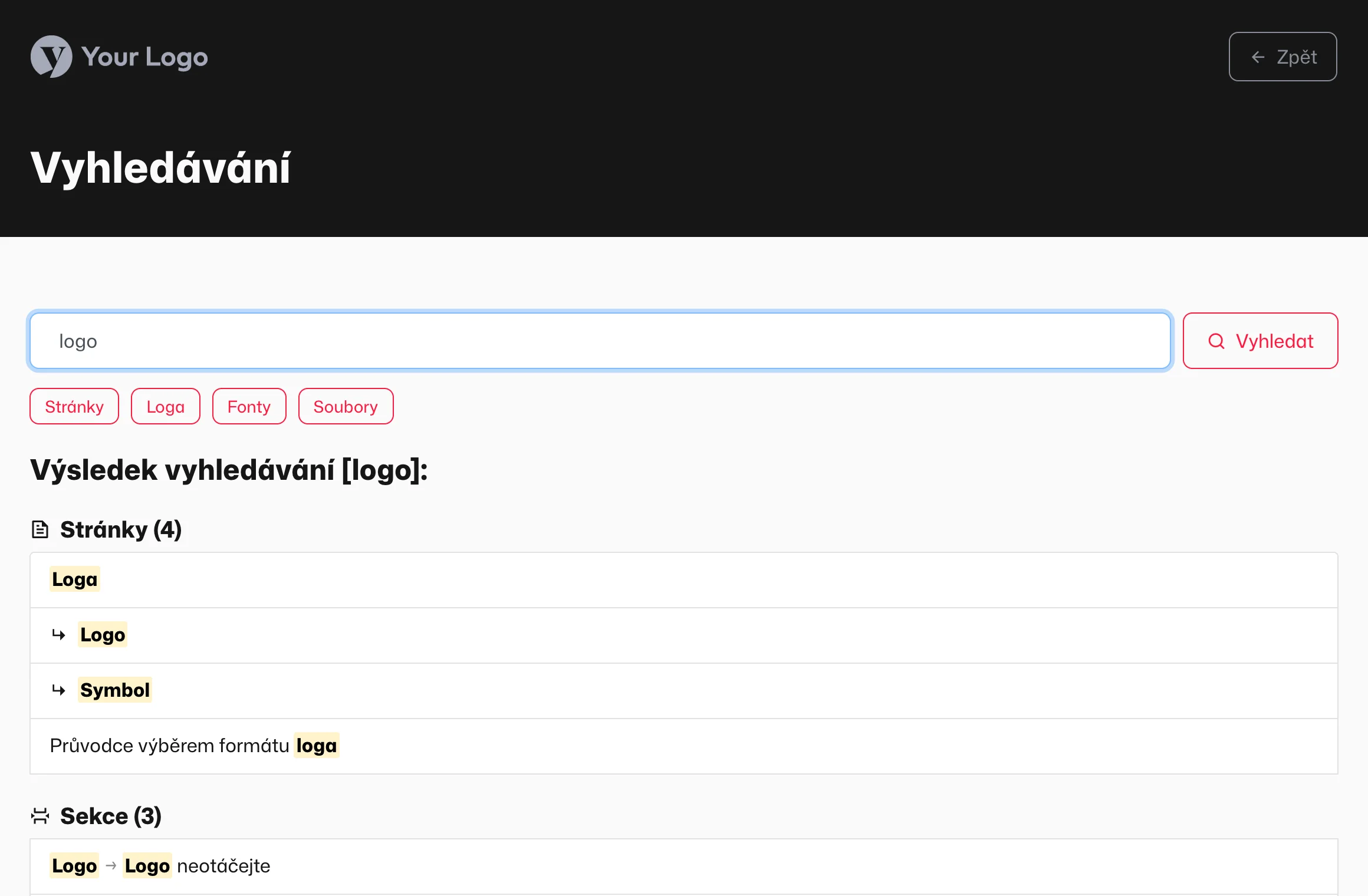Click the Stránky (4) heading

click(121, 529)
